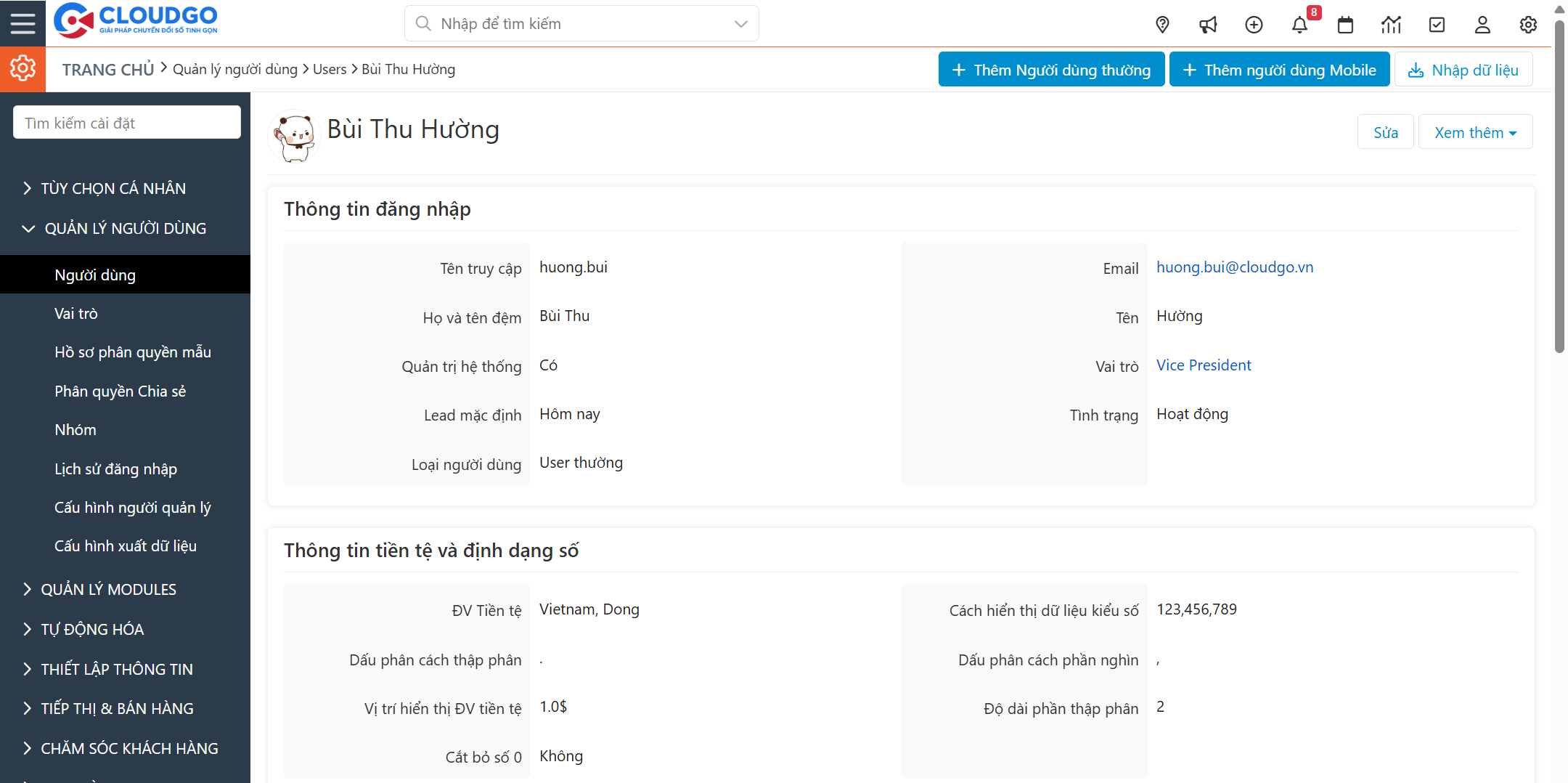Screen dimensions: 1568x783
Task: Click the Vice President role link
Action: click(1204, 365)
